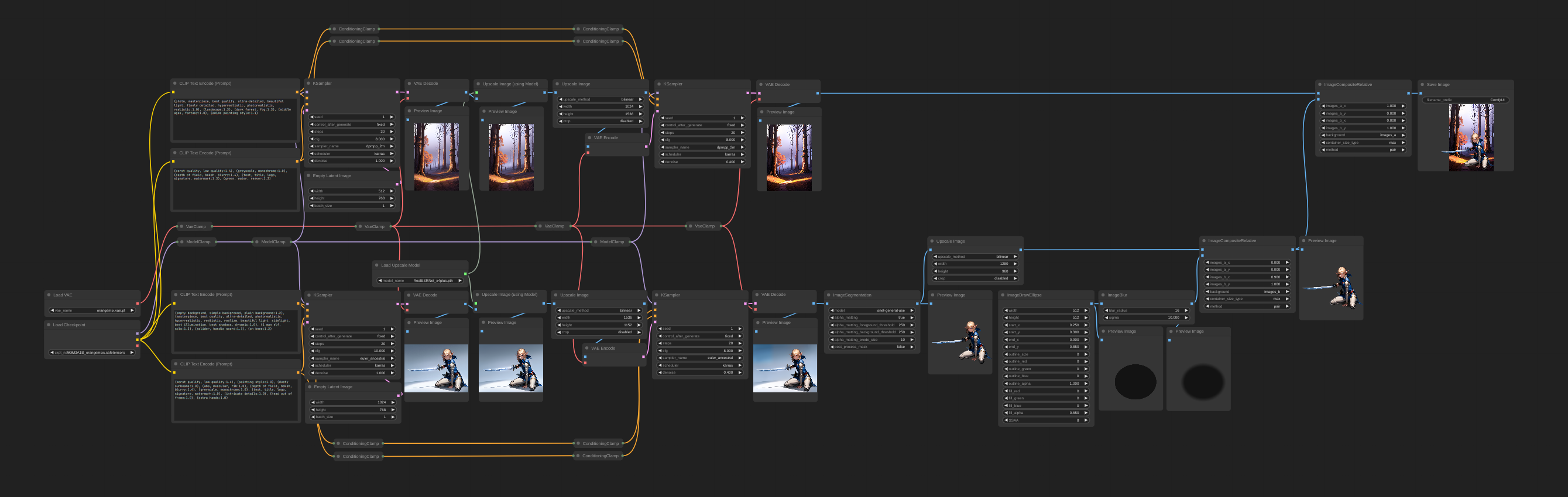Screen dimensions: 1568x497
Task: Click the Save Image node's collapse dot
Action: (1422, 85)
